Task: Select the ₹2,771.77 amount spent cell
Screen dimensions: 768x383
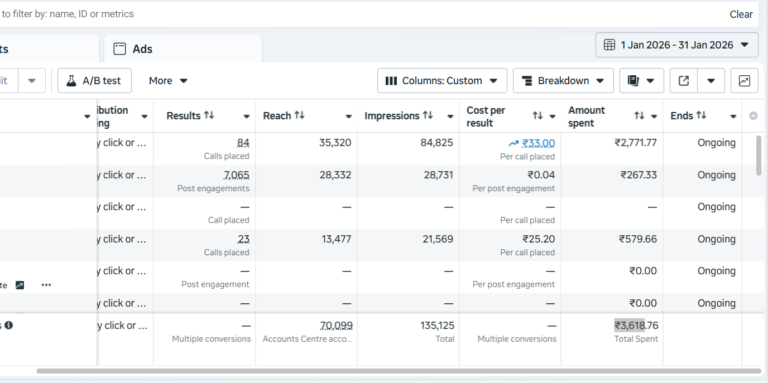Action: [x=636, y=143]
